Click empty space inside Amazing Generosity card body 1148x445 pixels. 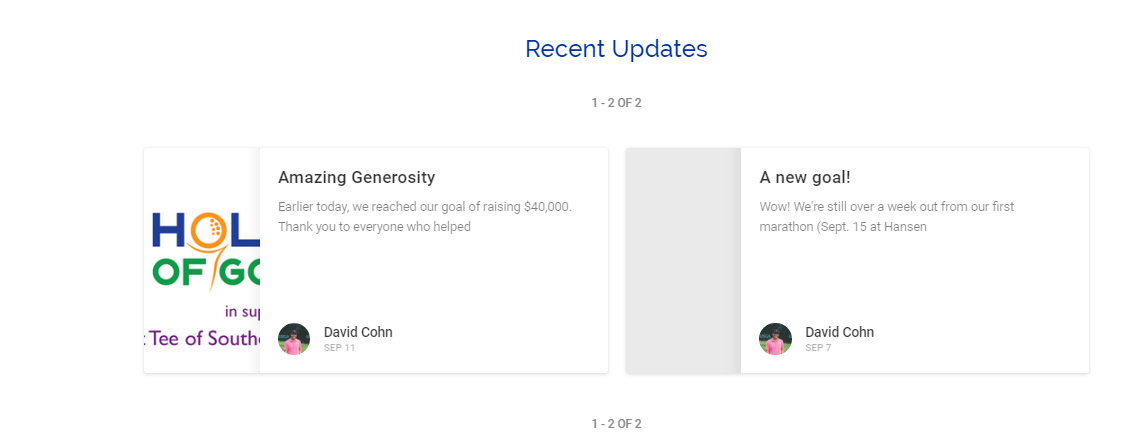[433, 278]
